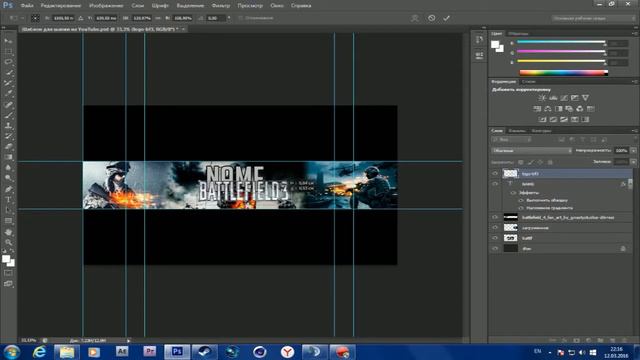Screen dimensions: 640x360
Task: Add a Curves adjustment
Action: (x=564, y=98)
